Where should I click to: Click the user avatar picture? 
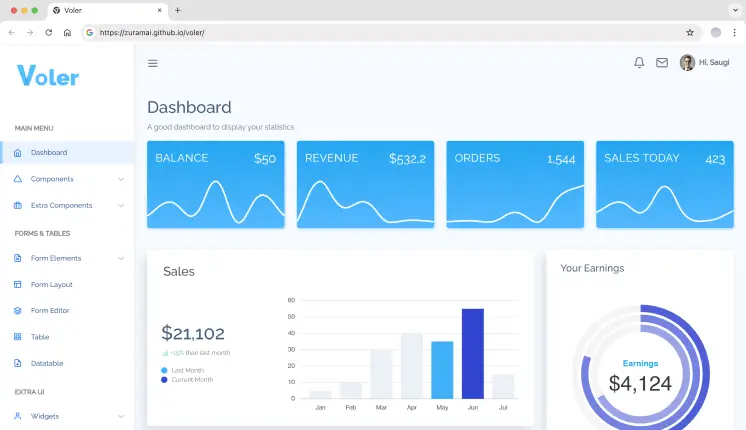[x=687, y=62]
